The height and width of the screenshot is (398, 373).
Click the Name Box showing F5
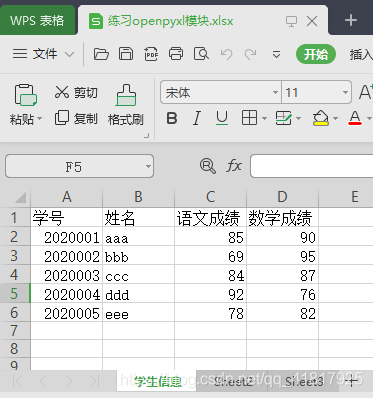[x=74, y=166]
